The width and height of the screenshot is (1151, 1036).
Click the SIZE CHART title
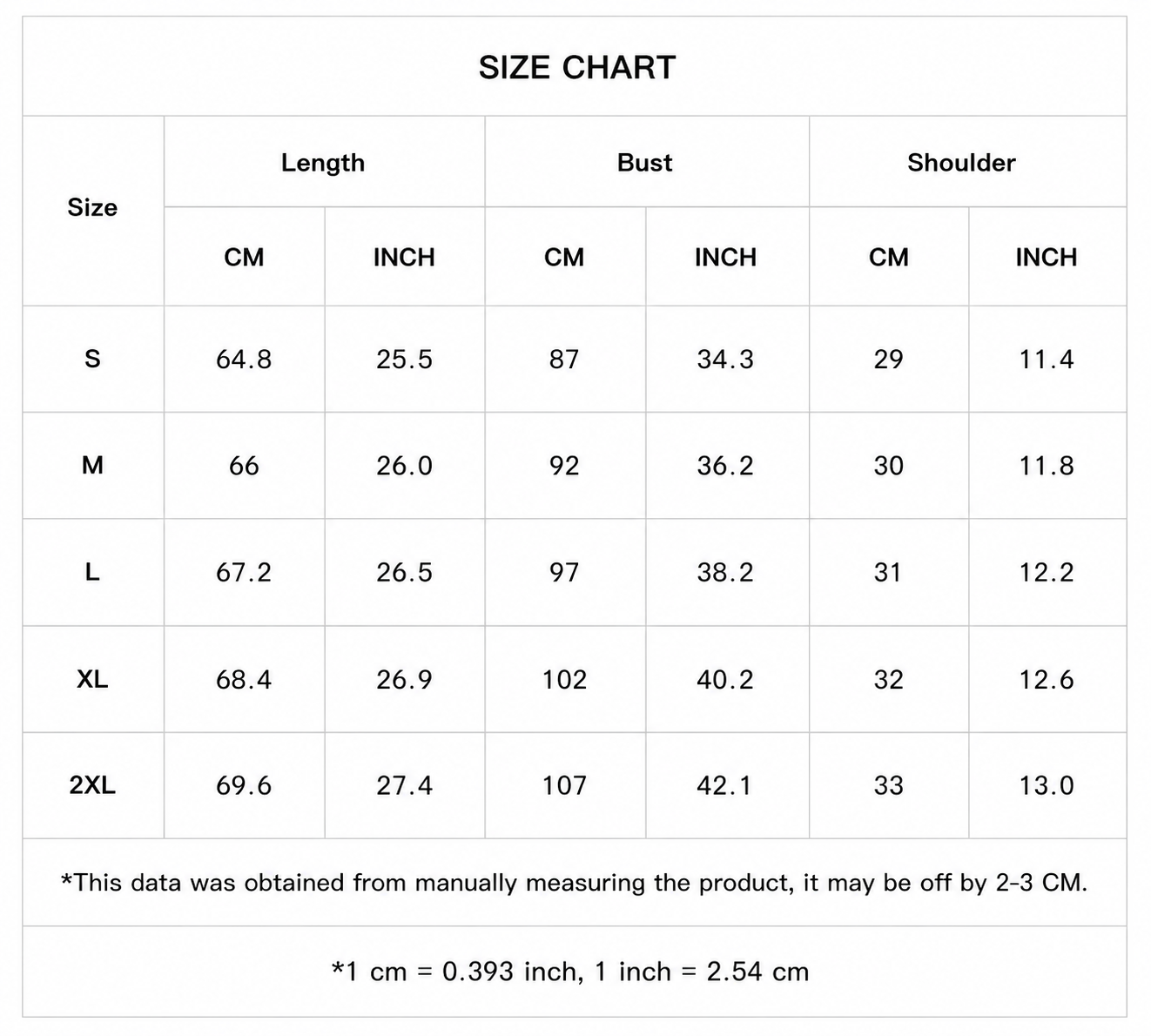tap(576, 68)
